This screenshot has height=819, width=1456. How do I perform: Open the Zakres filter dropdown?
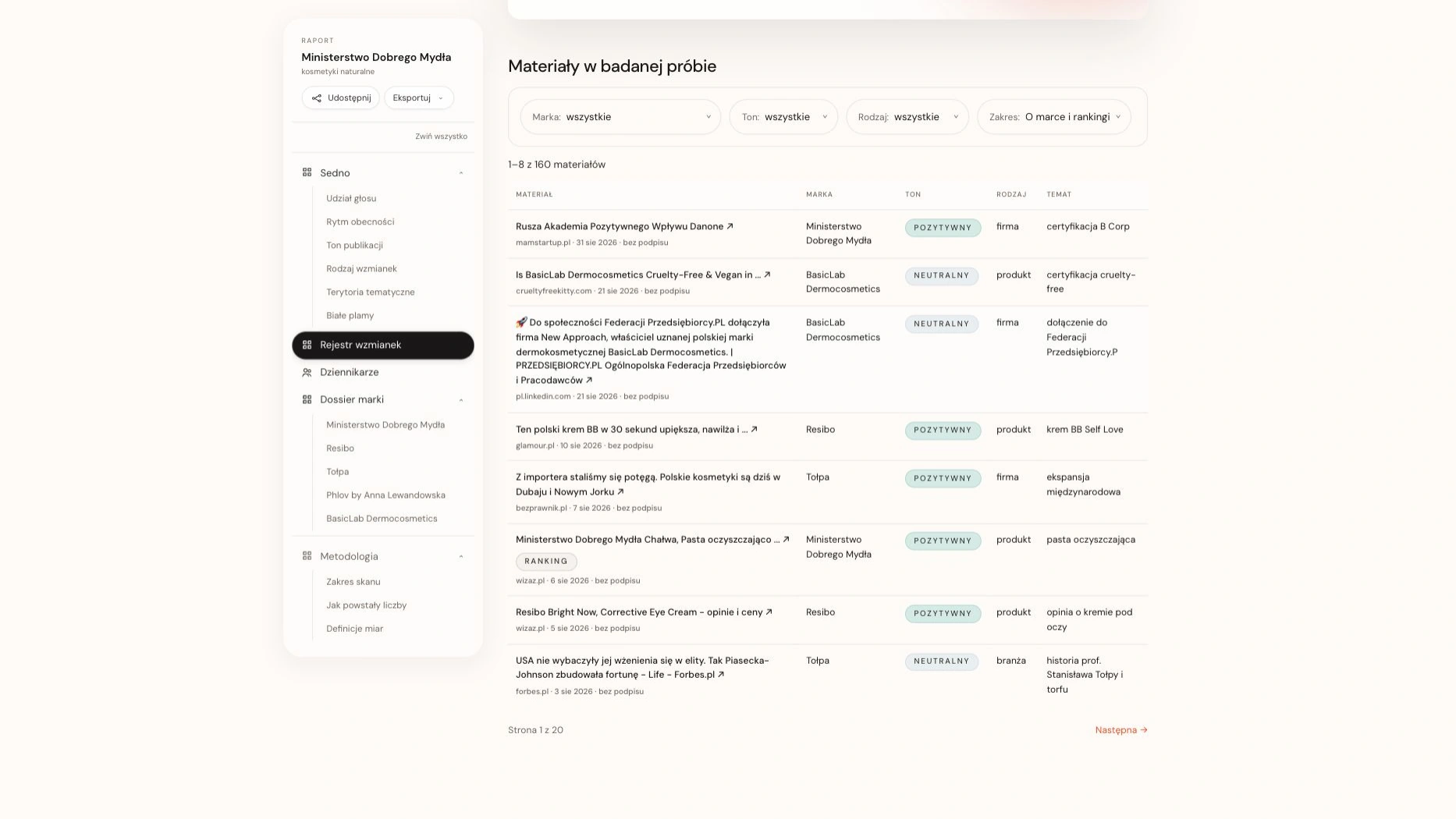[1054, 117]
